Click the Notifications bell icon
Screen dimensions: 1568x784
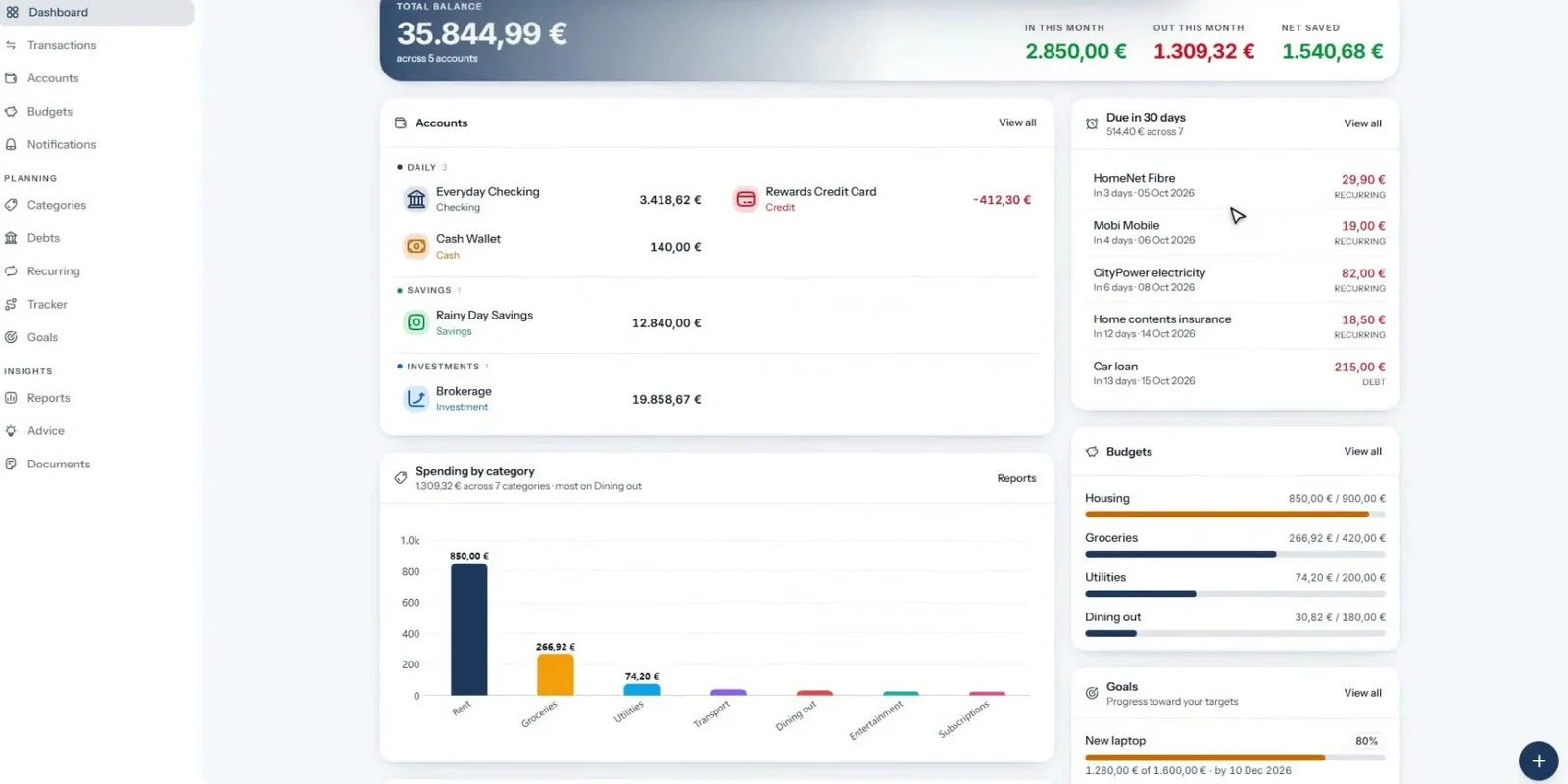coord(11,144)
